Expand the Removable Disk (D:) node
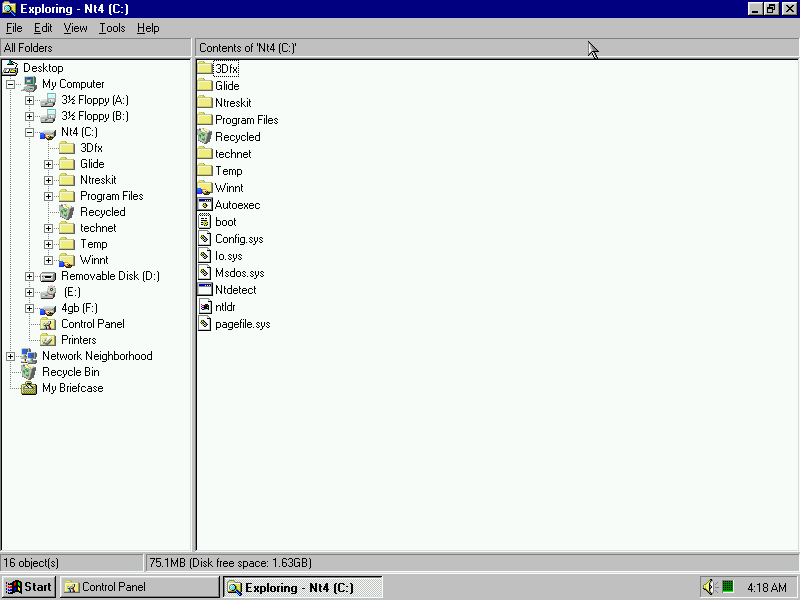Viewport: 800px width, 600px height. 30,276
